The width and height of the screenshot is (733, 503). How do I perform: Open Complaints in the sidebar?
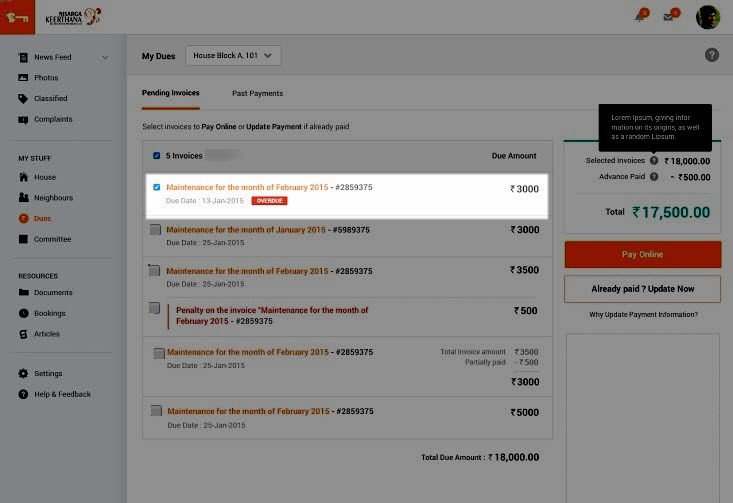pos(53,119)
